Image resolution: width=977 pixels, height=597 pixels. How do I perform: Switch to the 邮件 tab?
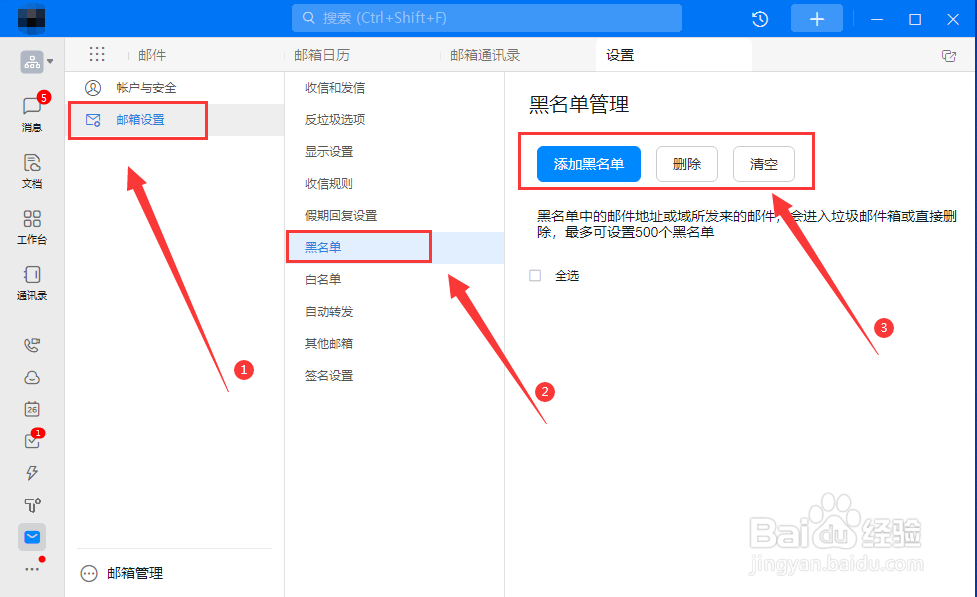click(152, 55)
